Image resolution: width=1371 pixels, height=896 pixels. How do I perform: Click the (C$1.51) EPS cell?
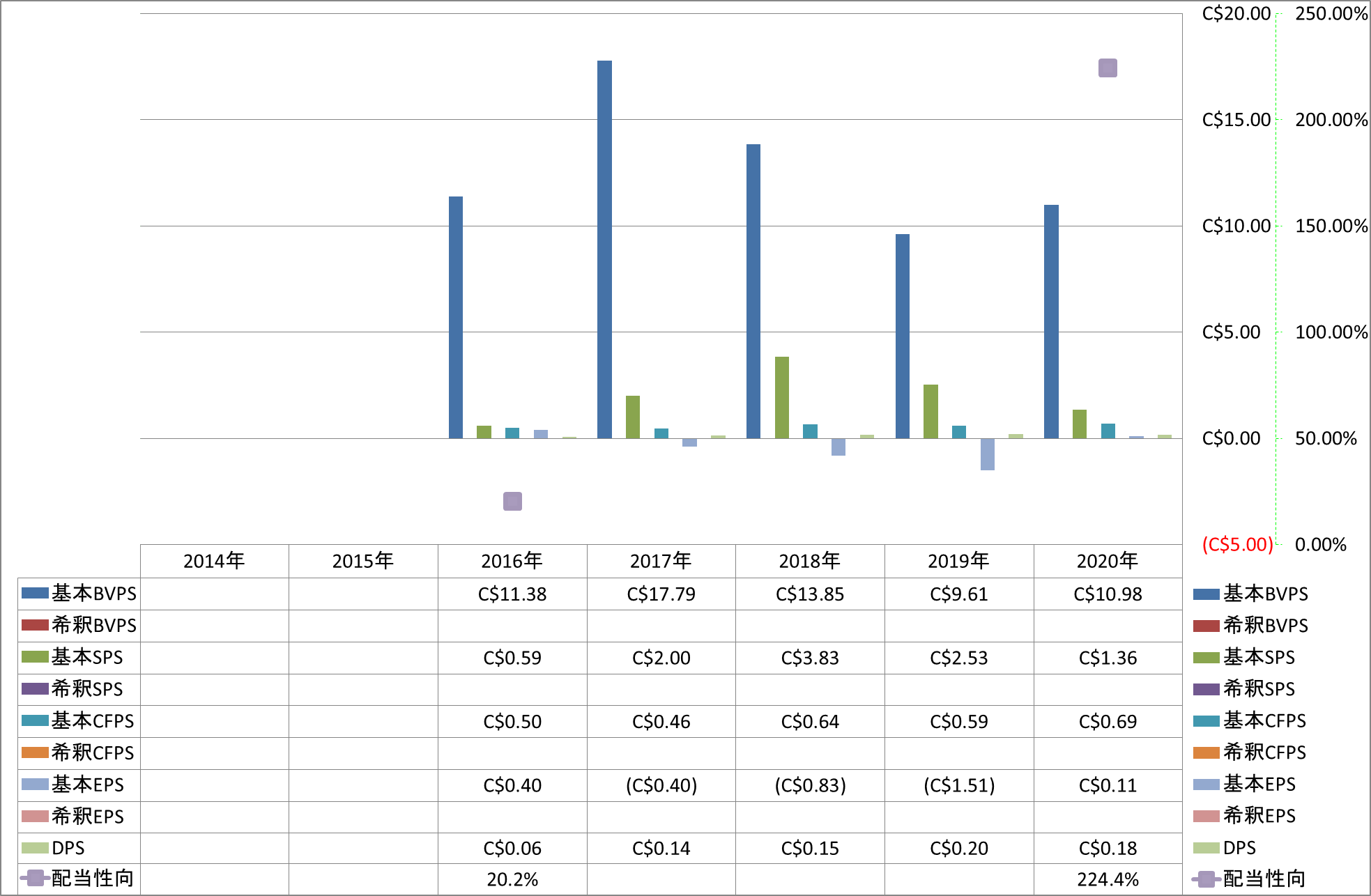point(959,785)
